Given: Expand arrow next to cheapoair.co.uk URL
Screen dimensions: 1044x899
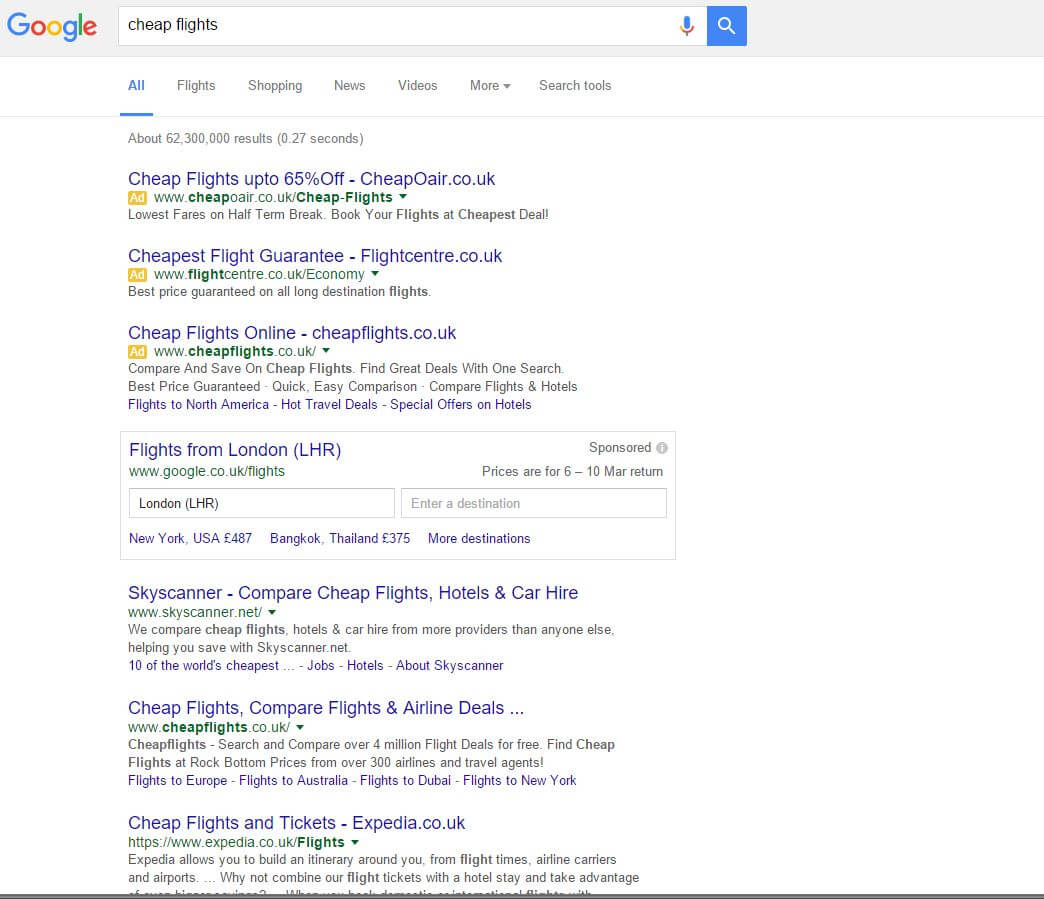Looking at the screenshot, I should pyautogui.click(x=403, y=196).
